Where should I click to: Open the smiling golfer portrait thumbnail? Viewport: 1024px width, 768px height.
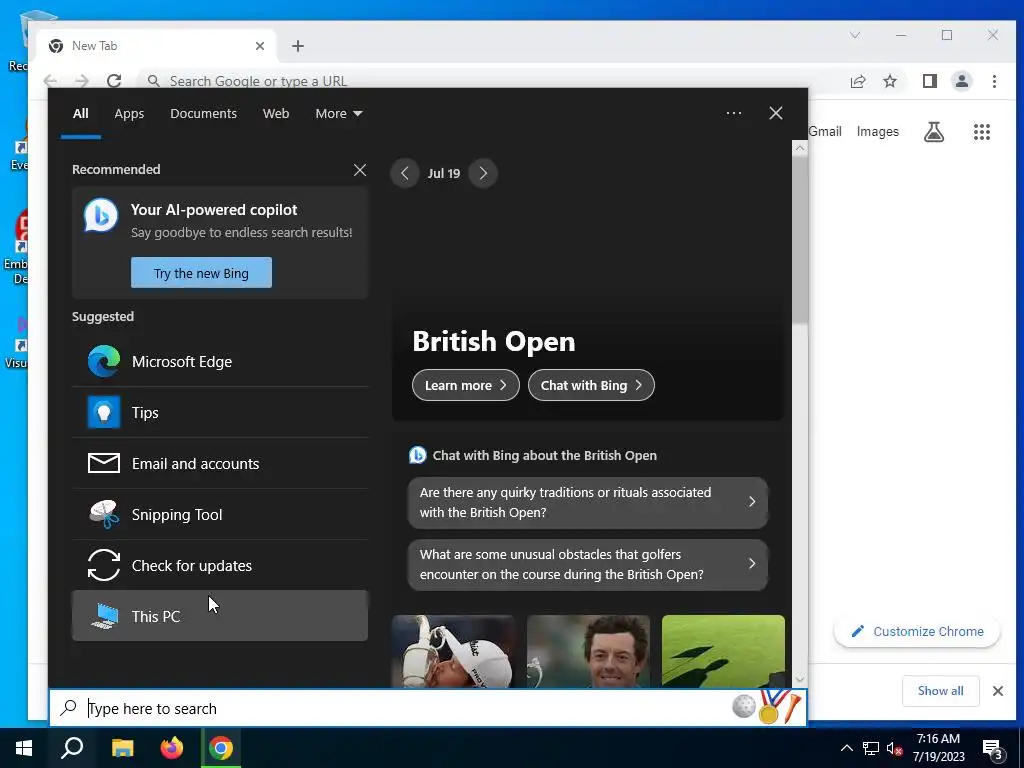point(588,651)
